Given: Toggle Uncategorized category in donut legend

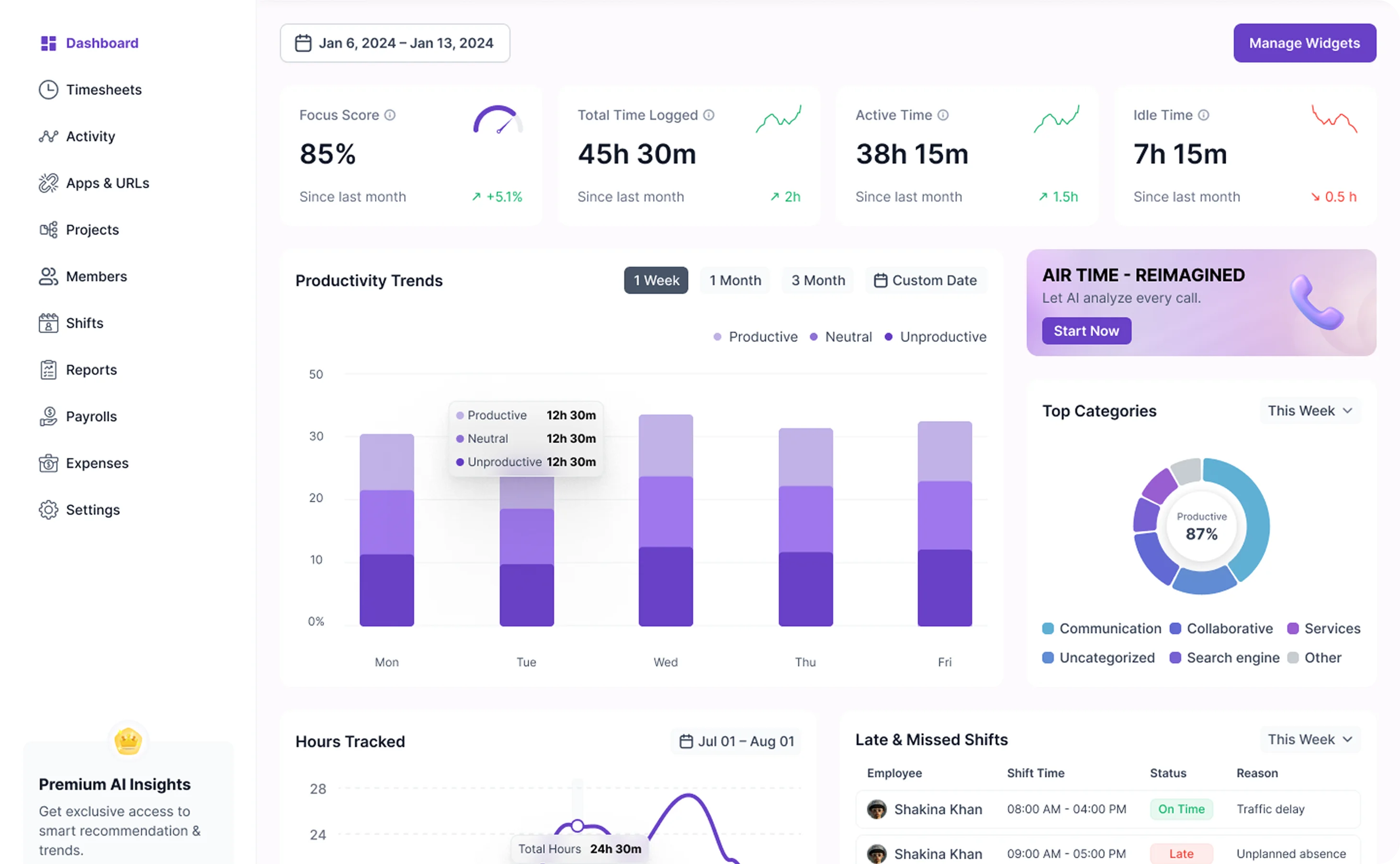Looking at the screenshot, I should tap(1098, 658).
